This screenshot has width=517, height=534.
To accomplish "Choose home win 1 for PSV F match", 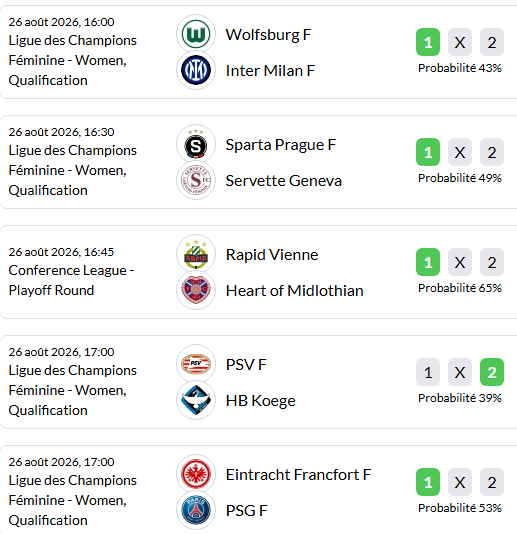I will coord(428,372).
